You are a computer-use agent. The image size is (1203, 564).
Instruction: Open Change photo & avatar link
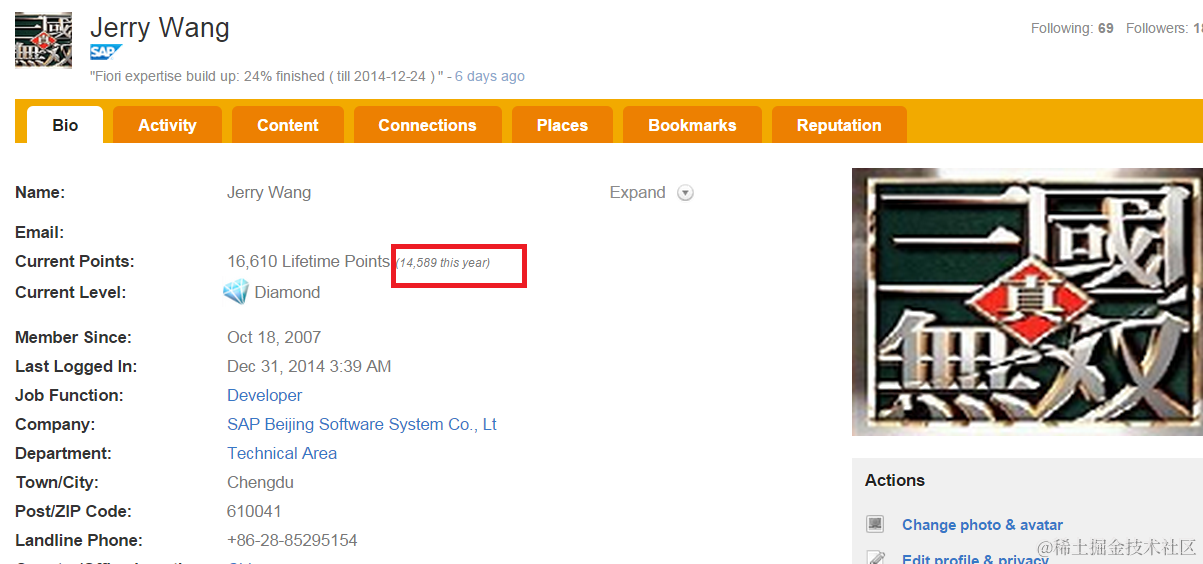[982, 524]
